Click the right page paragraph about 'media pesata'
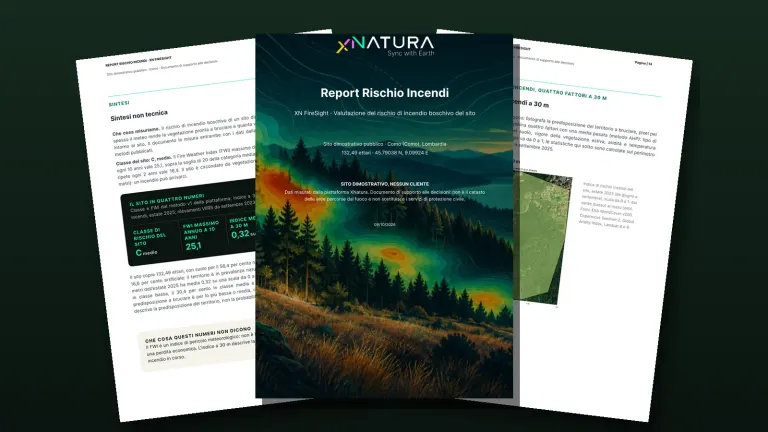The width and height of the screenshot is (768, 432). [585, 136]
